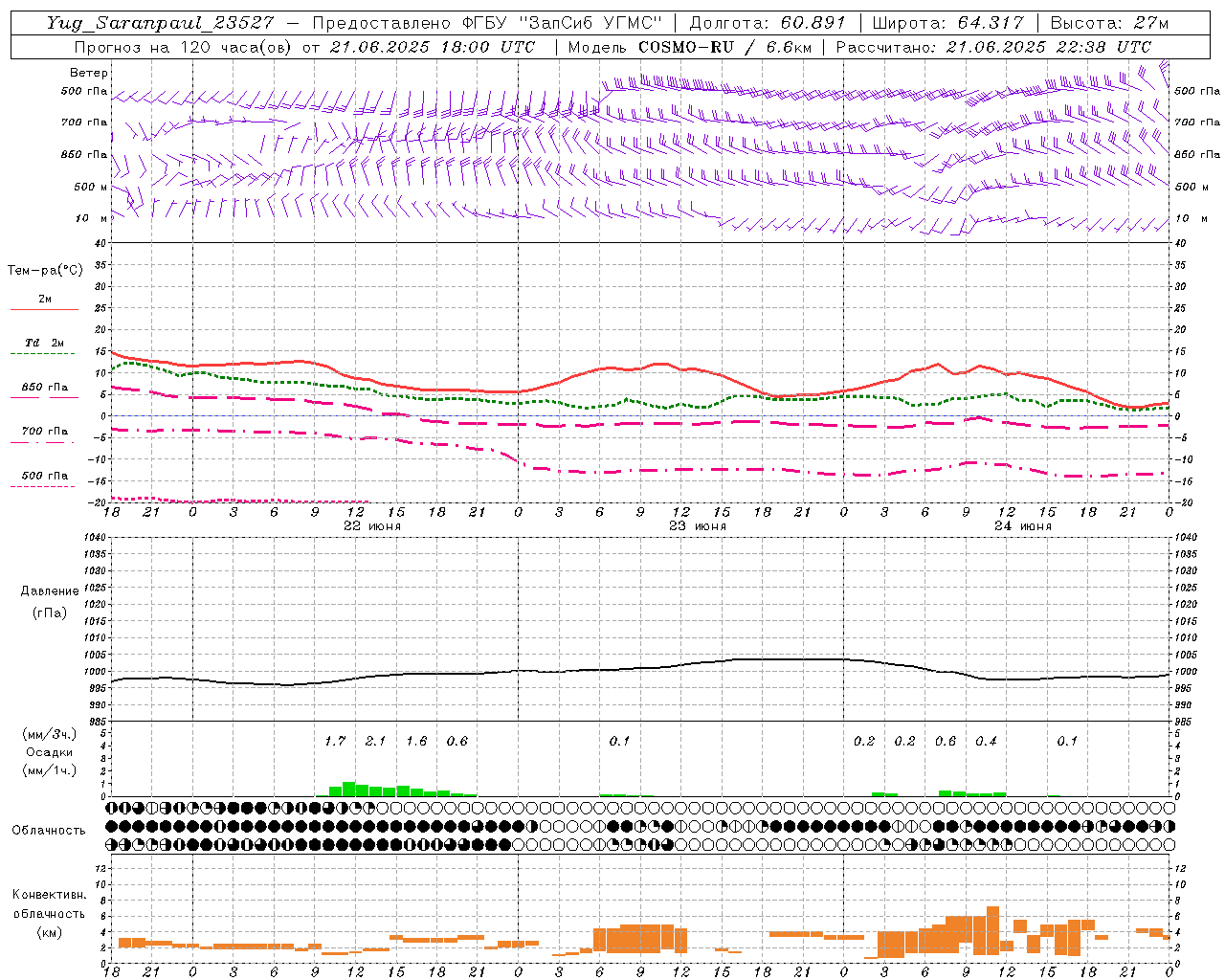Select the Долгота: 60.891 longitude value

tap(768, 23)
